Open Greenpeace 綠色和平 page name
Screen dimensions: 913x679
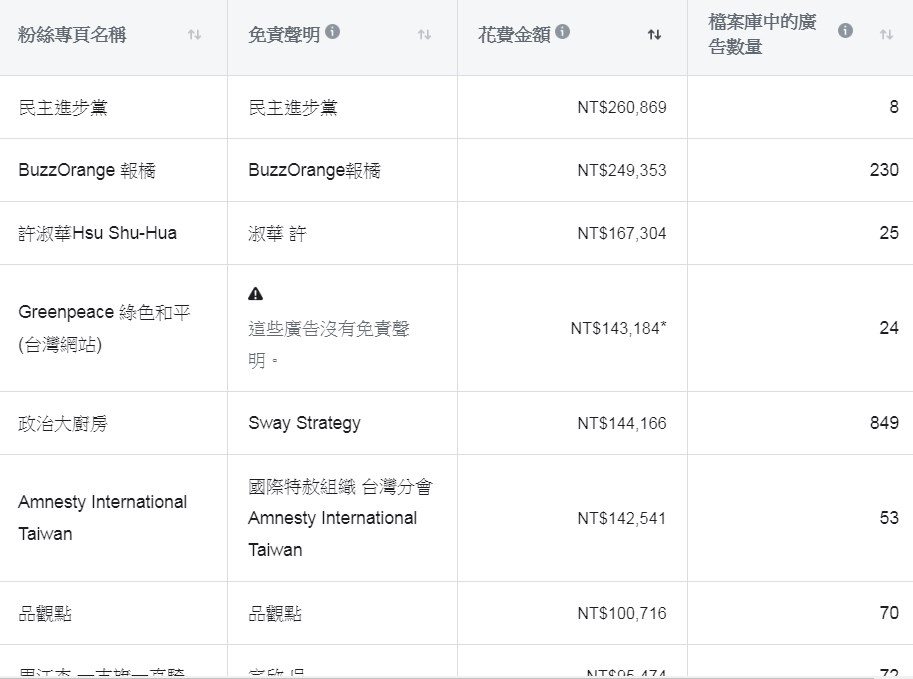click(104, 328)
